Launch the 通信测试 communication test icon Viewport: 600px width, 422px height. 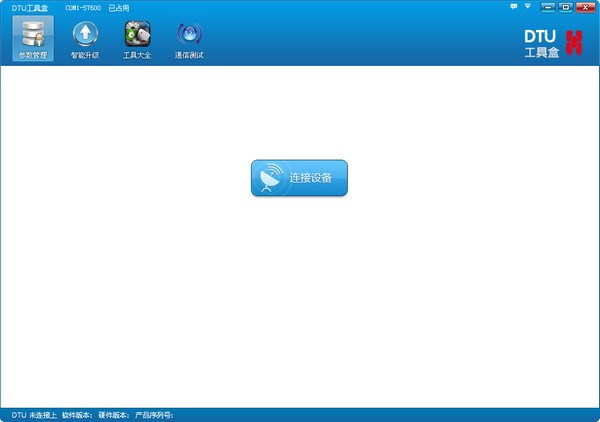(x=189, y=39)
